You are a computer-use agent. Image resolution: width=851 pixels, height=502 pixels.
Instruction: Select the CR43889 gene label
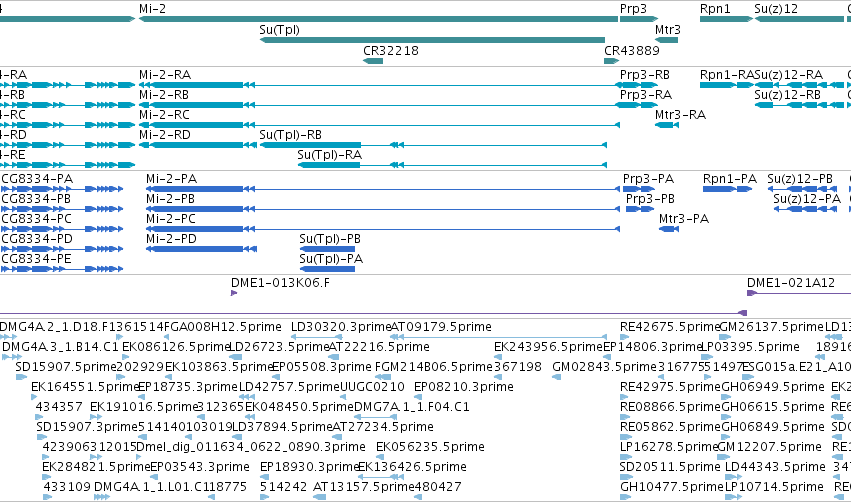[632, 50]
